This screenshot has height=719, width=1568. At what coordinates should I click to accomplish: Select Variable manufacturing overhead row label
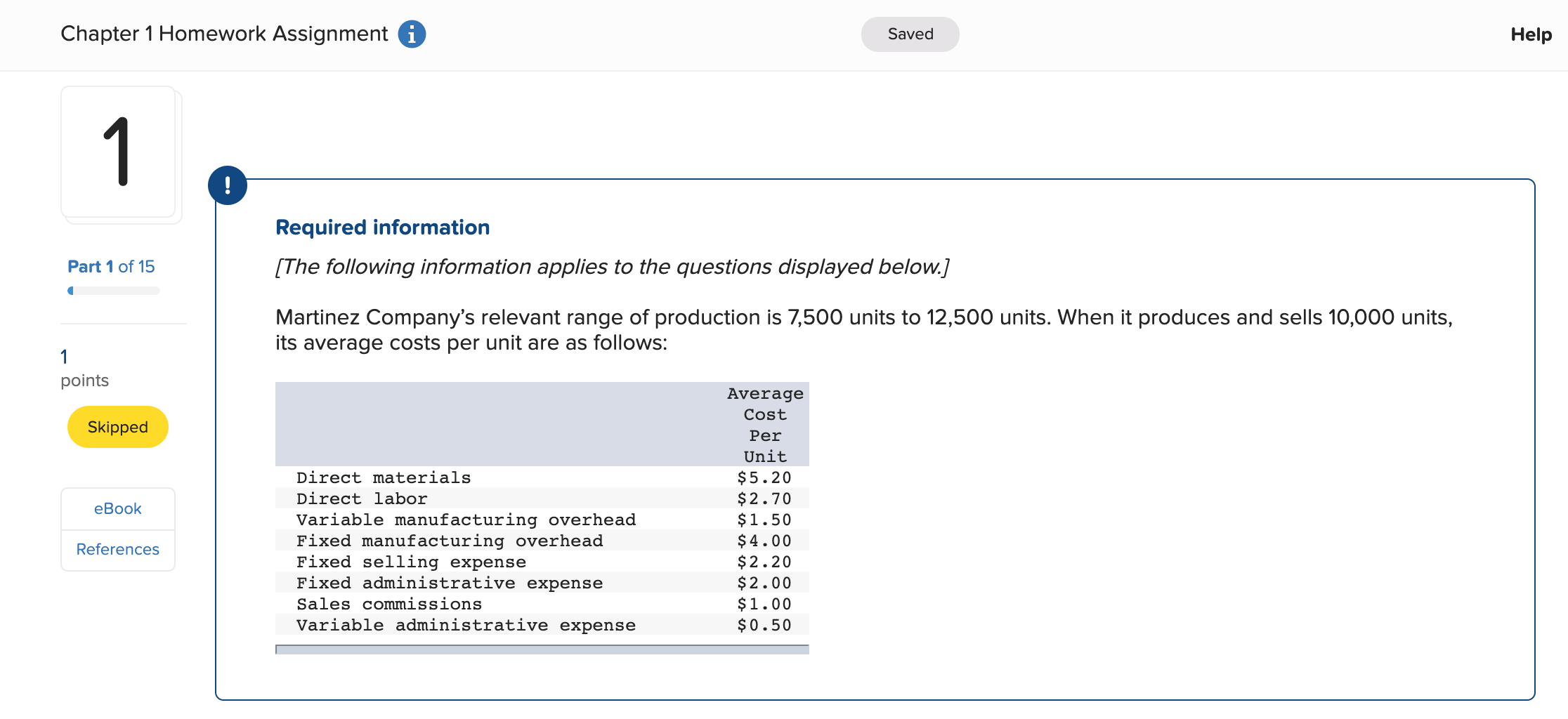(466, 520)
